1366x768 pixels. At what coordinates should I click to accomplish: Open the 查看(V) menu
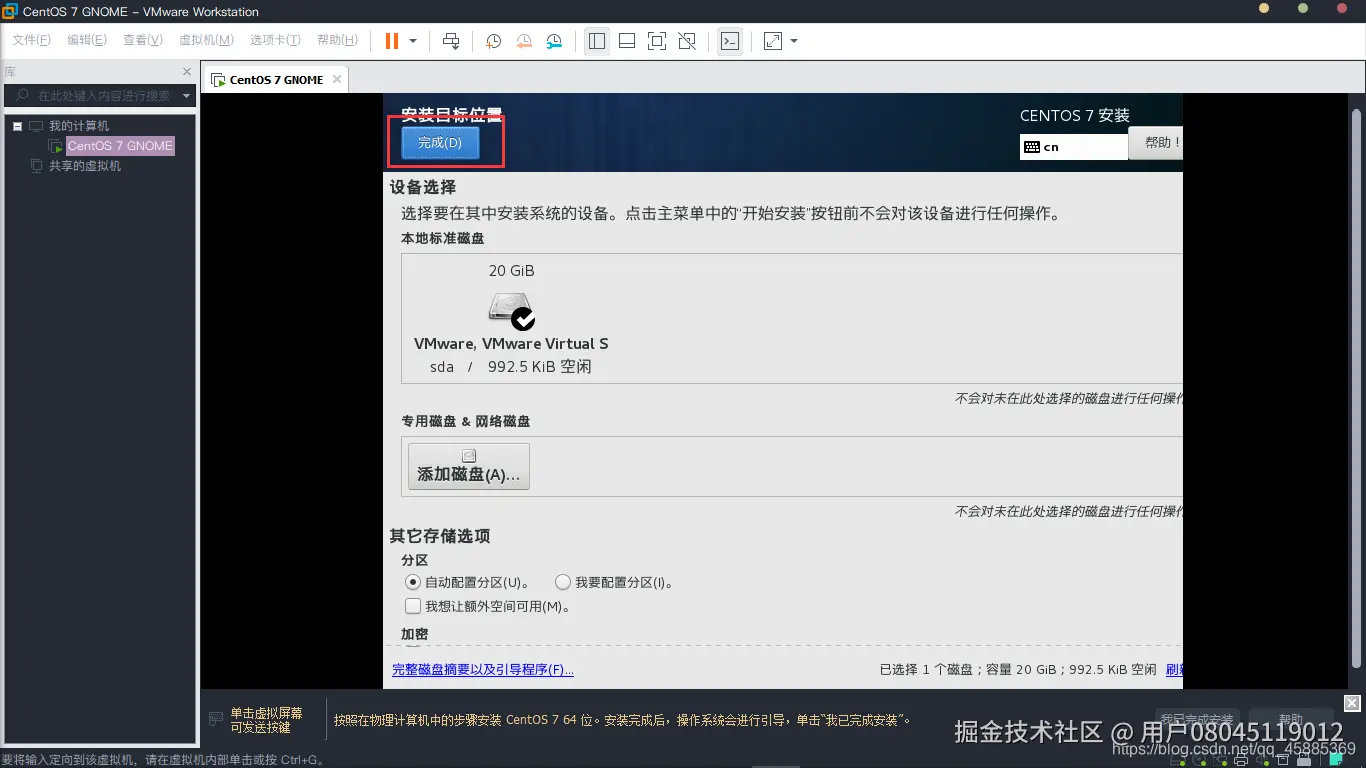pyautogui.click(x=143, y=40)
